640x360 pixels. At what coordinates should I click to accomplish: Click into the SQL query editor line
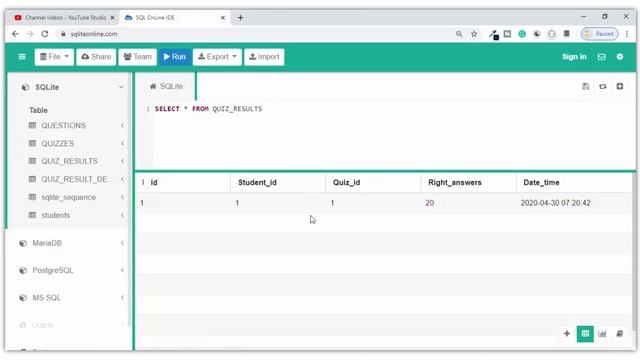[209, 109]
